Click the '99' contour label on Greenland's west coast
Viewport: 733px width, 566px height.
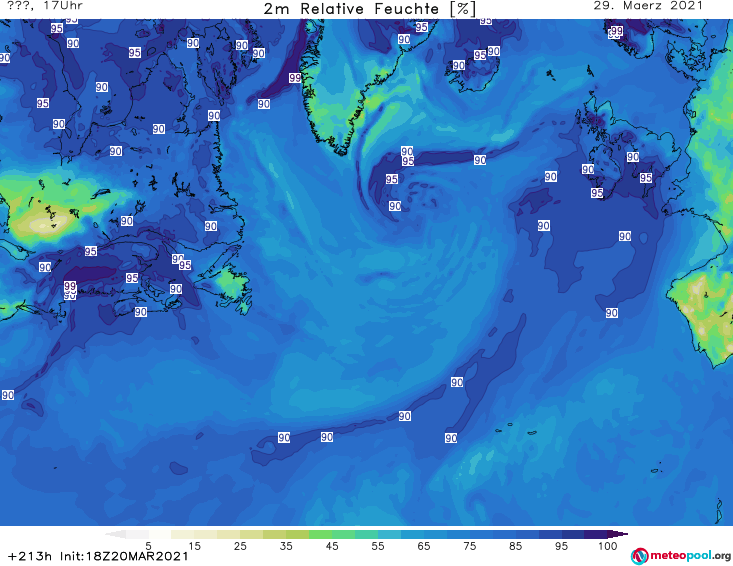click(x=295, y=78)
